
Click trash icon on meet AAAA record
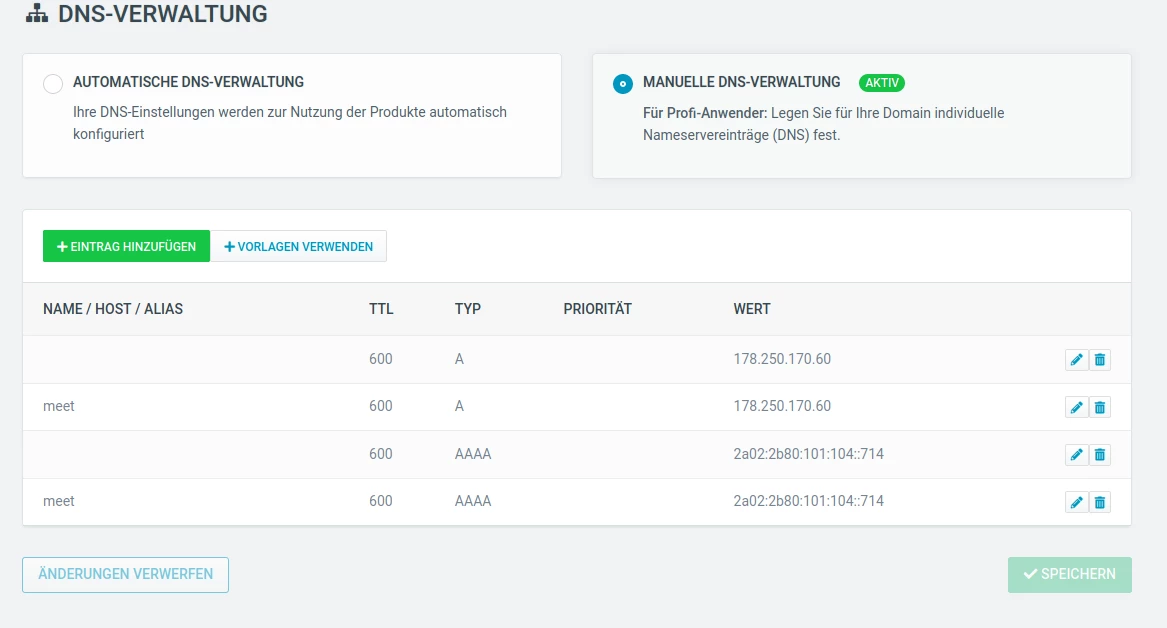coord(1100,502)
